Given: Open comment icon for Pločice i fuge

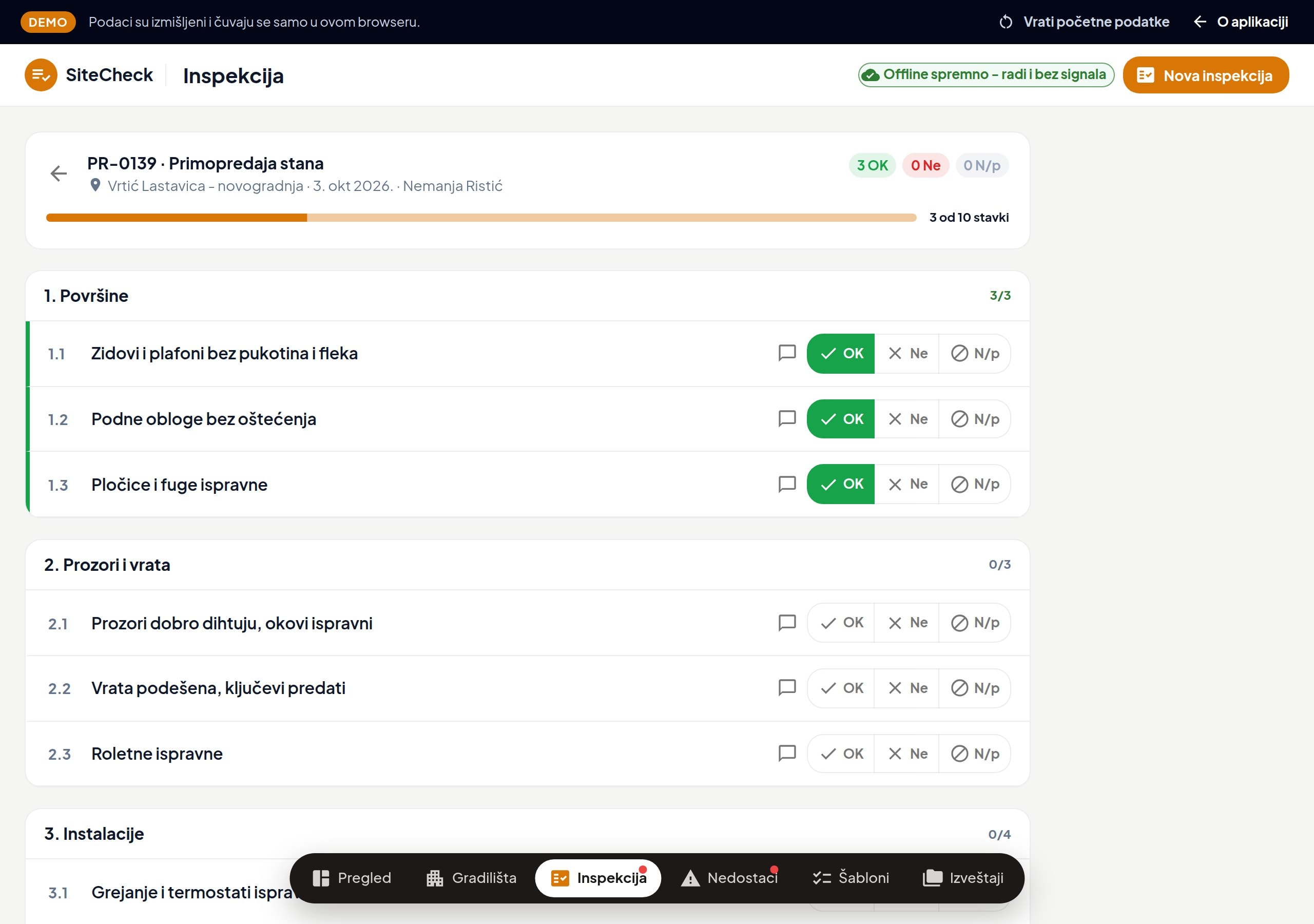Looking at the screenshot, I should click(787, 484).
